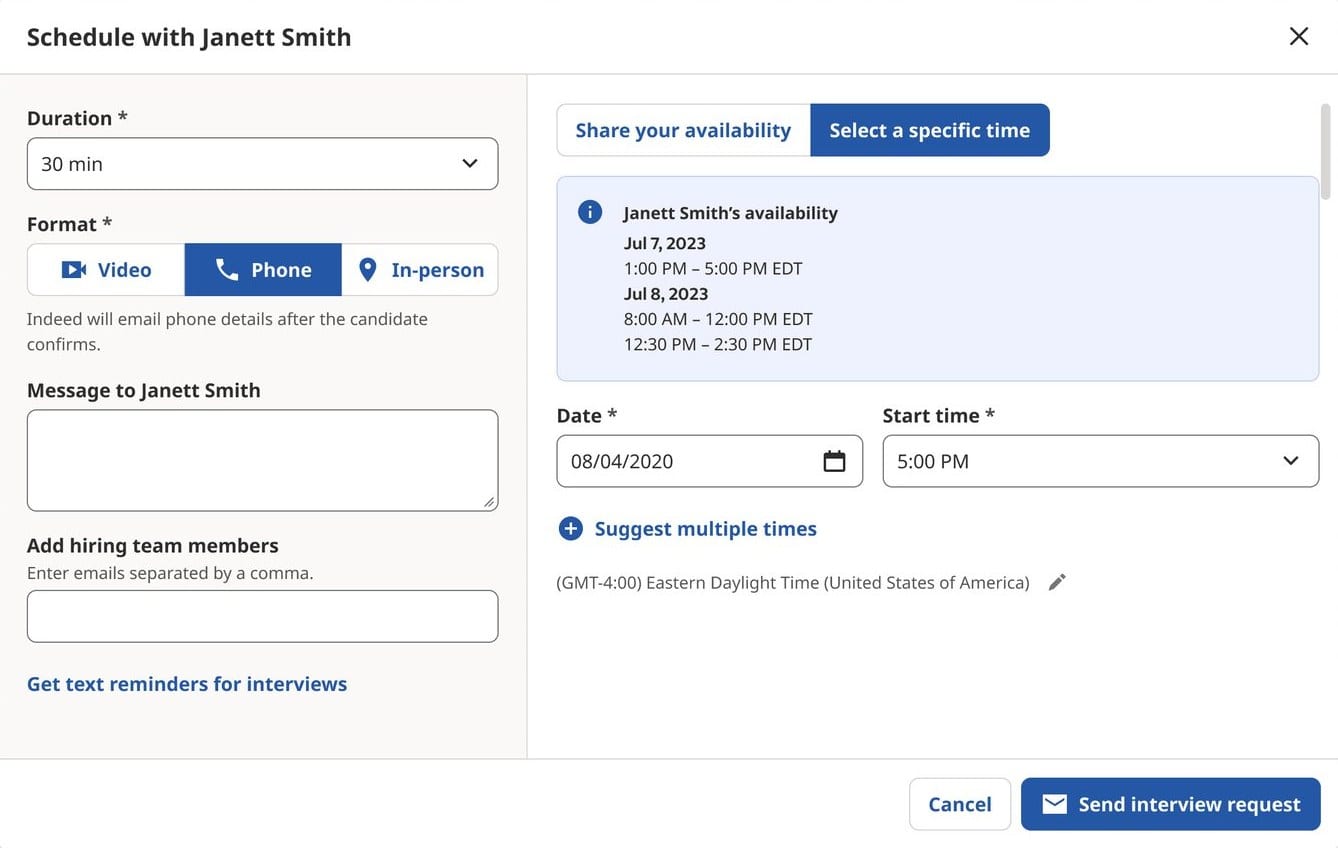This screenshot has width=1338, height=848.
Task: Select the Phone format option
Action: [x=263, y=270]
